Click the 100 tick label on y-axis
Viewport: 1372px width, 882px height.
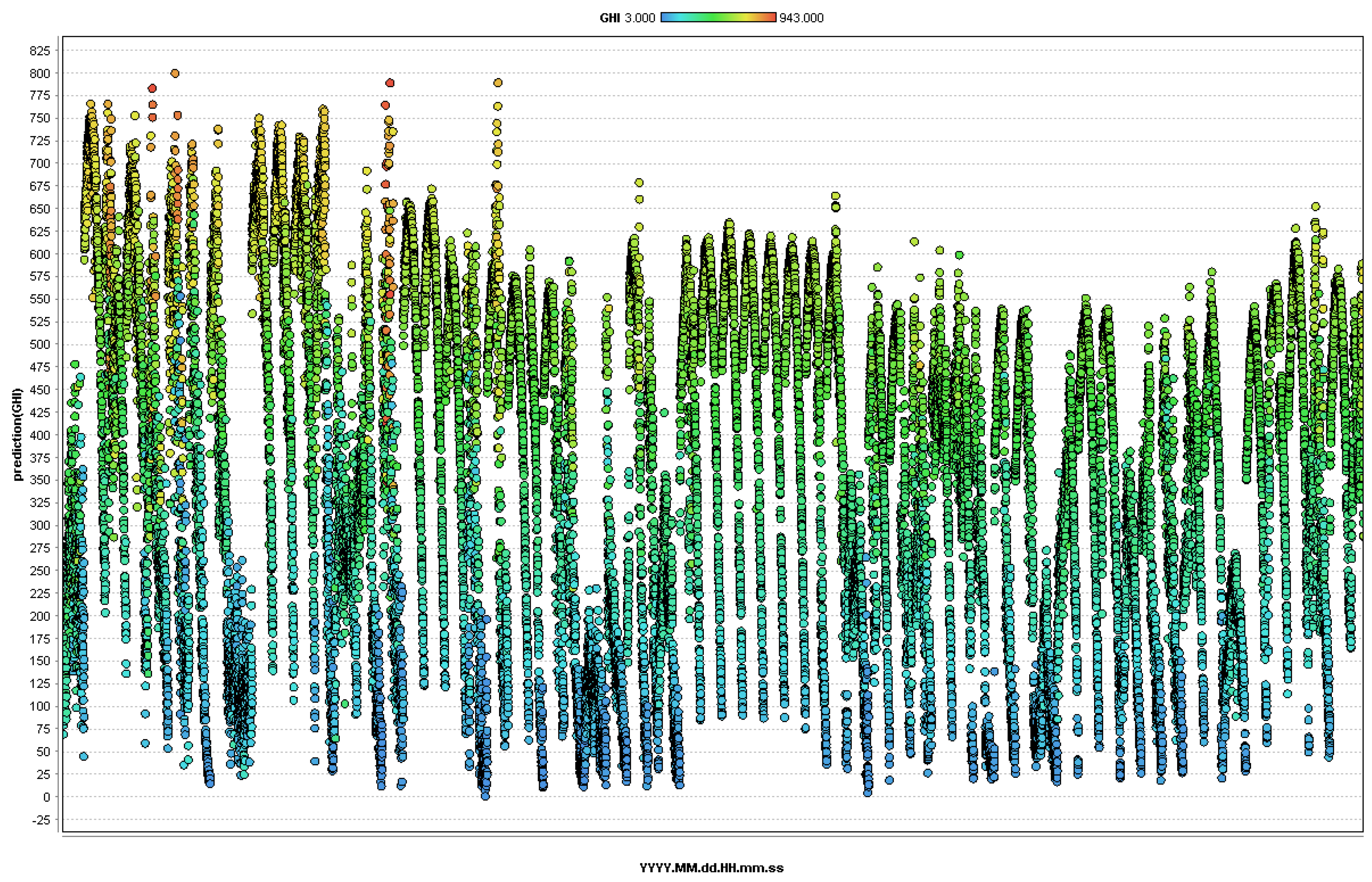pos(40,707)
